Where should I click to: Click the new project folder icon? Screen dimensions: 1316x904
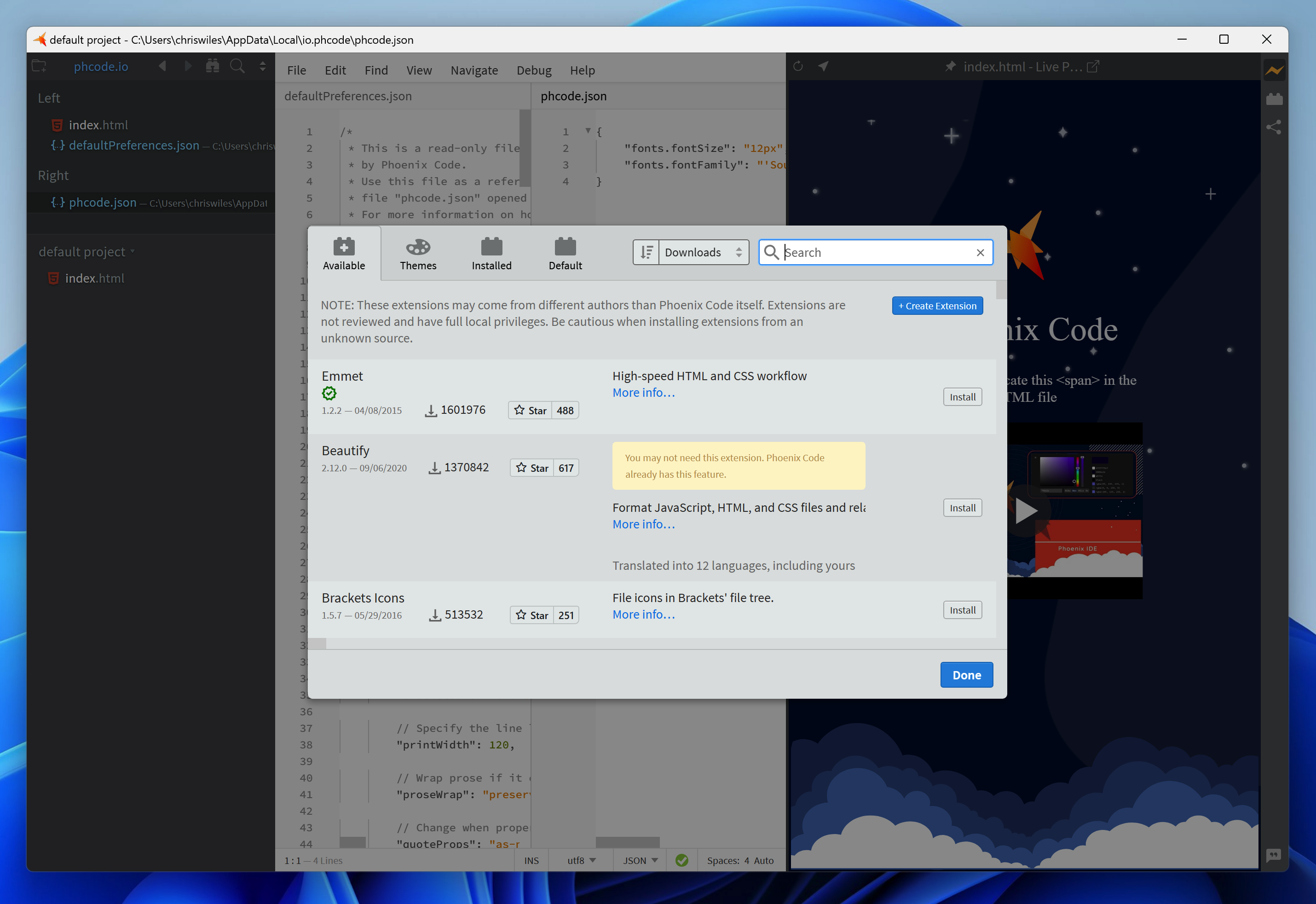click(x=39, y=66)
